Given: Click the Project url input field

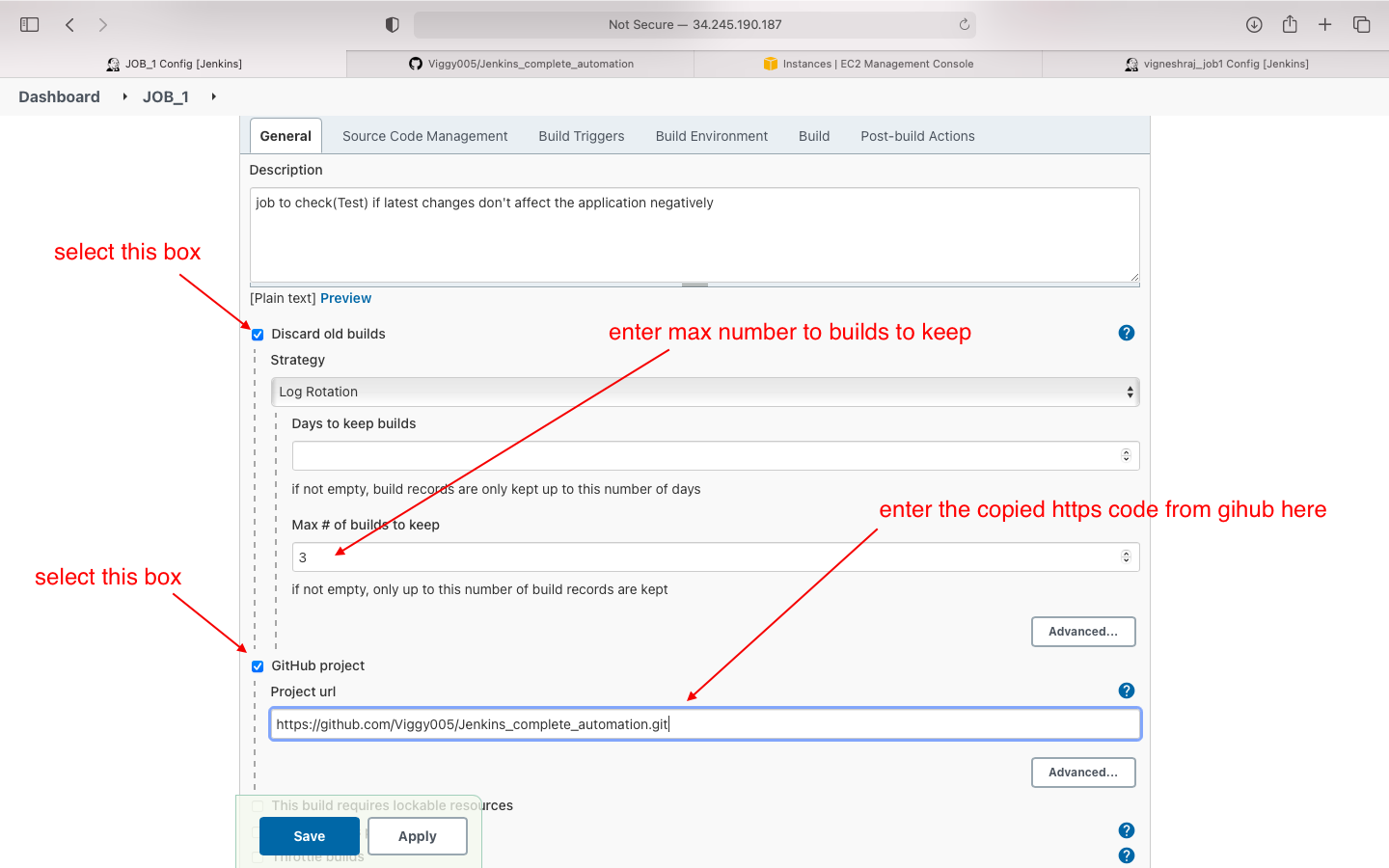Looking at the screenshot, I should 705,724.
